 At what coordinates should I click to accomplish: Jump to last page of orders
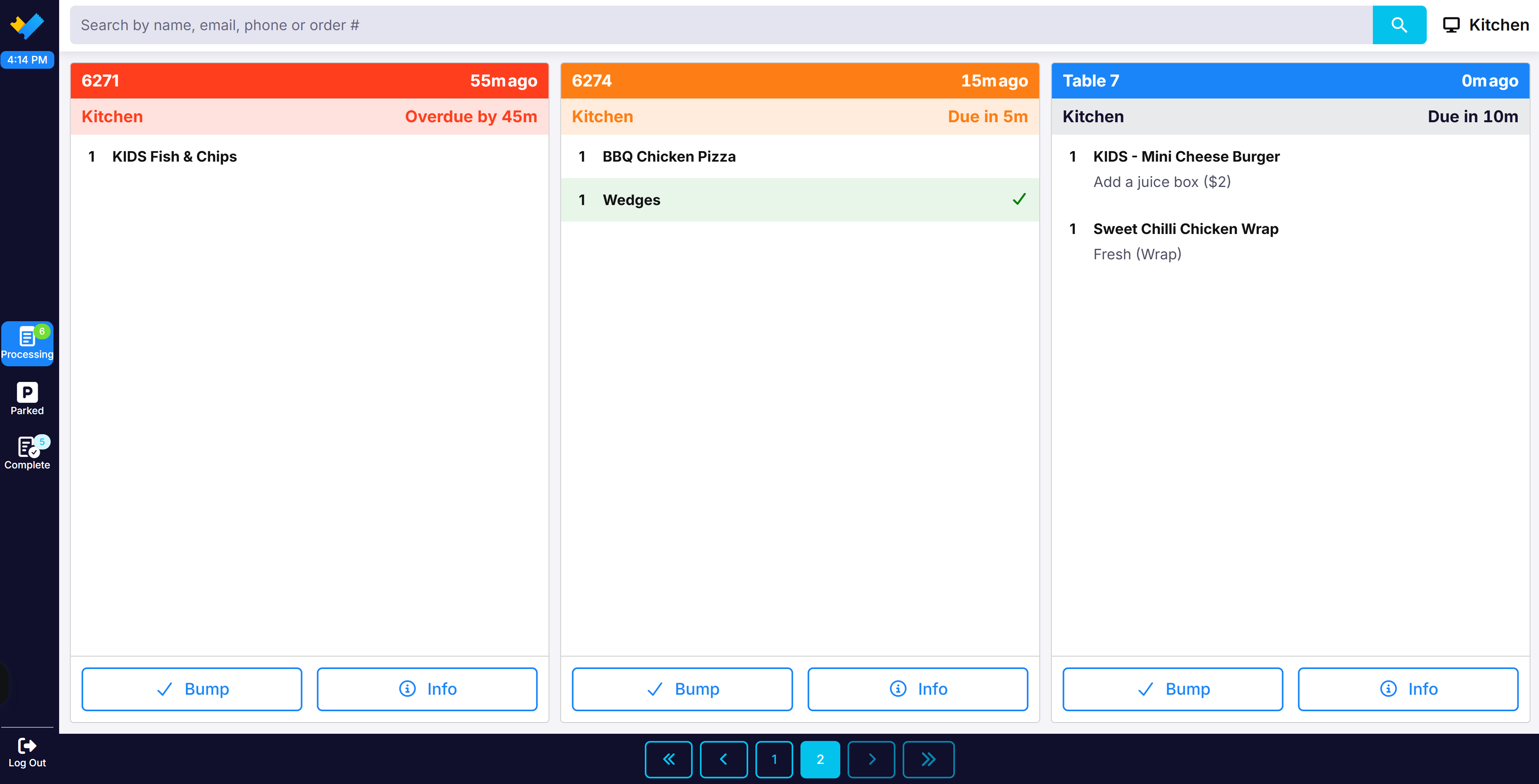point(928,759)
